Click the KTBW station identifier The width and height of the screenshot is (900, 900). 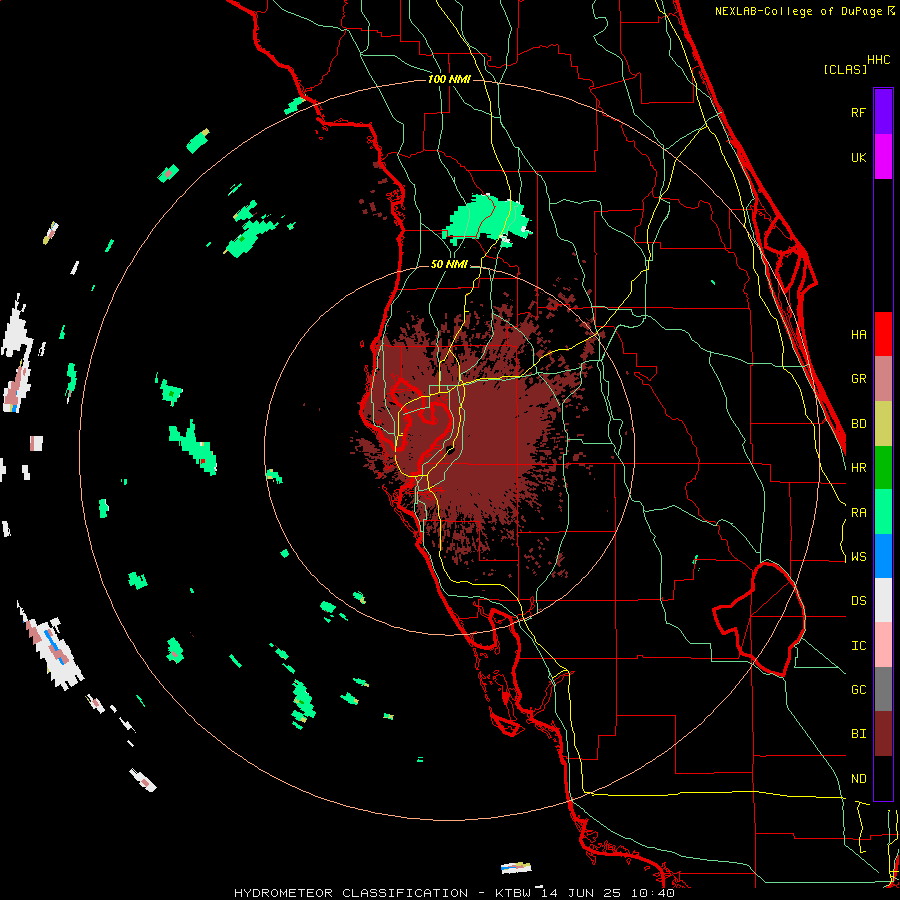(513, 893)
